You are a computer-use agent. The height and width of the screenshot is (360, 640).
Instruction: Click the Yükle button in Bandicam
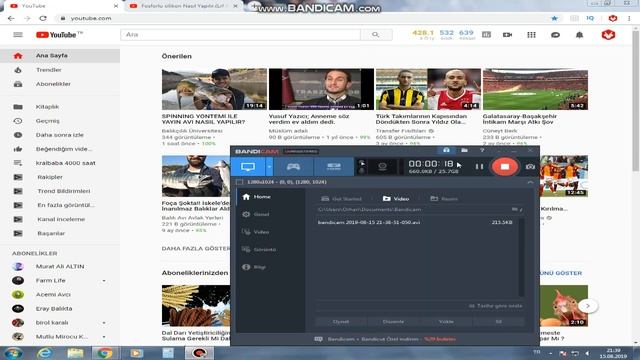tap(446, 322)
